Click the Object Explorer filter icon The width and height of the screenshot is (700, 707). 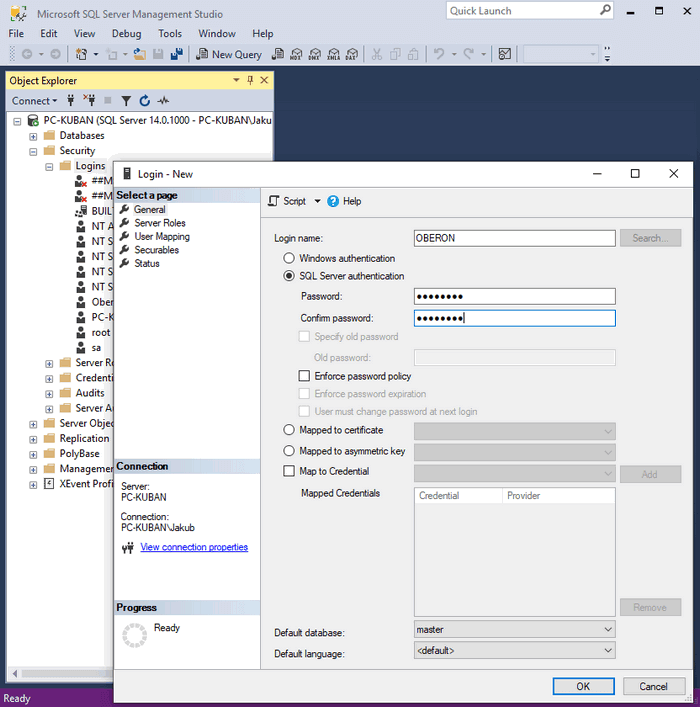[126, 101]
